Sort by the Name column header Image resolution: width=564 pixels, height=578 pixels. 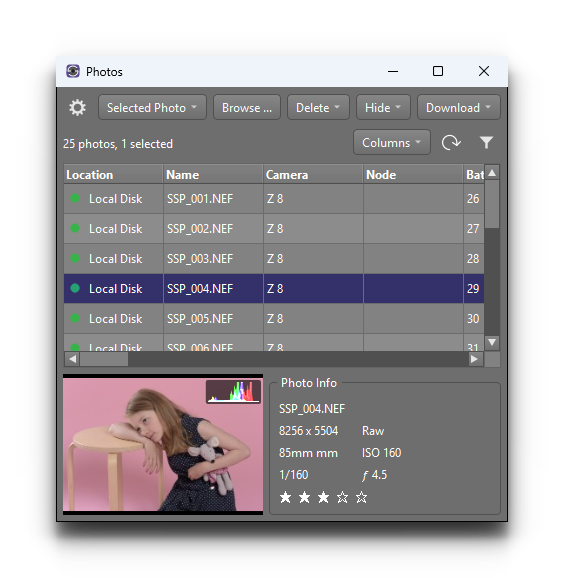tap(213, 174)
